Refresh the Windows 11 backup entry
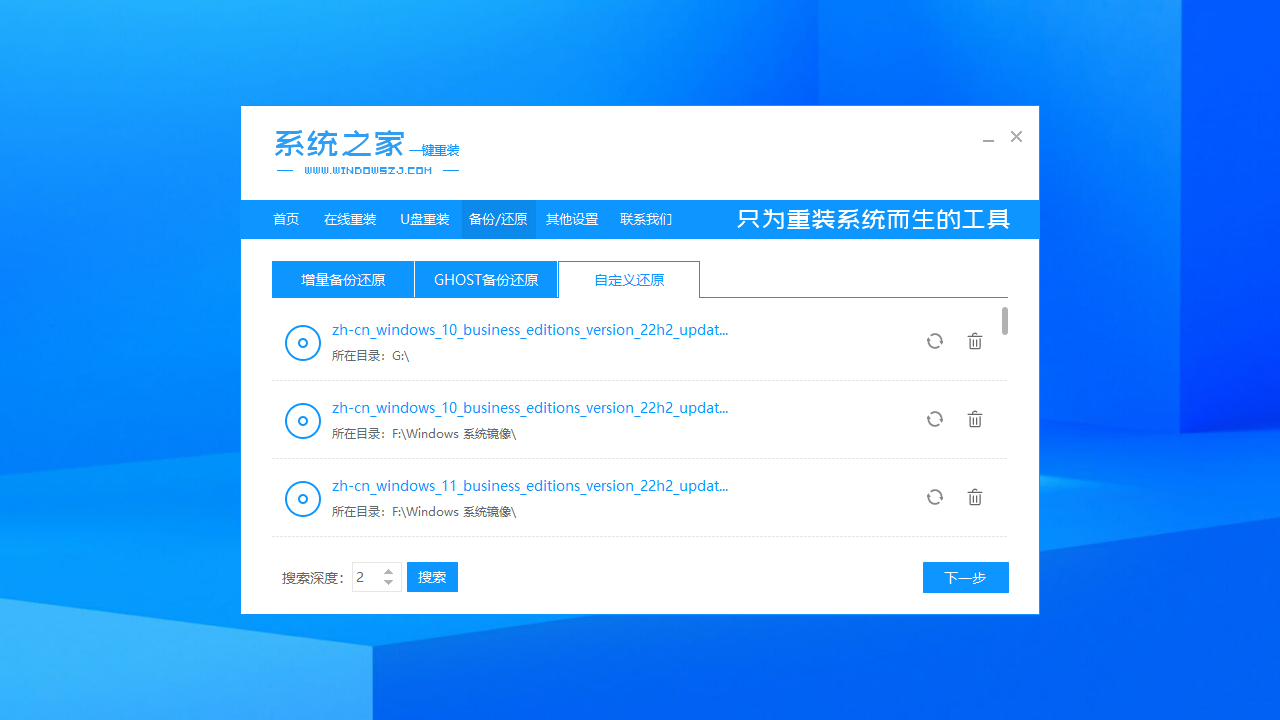 934,497
